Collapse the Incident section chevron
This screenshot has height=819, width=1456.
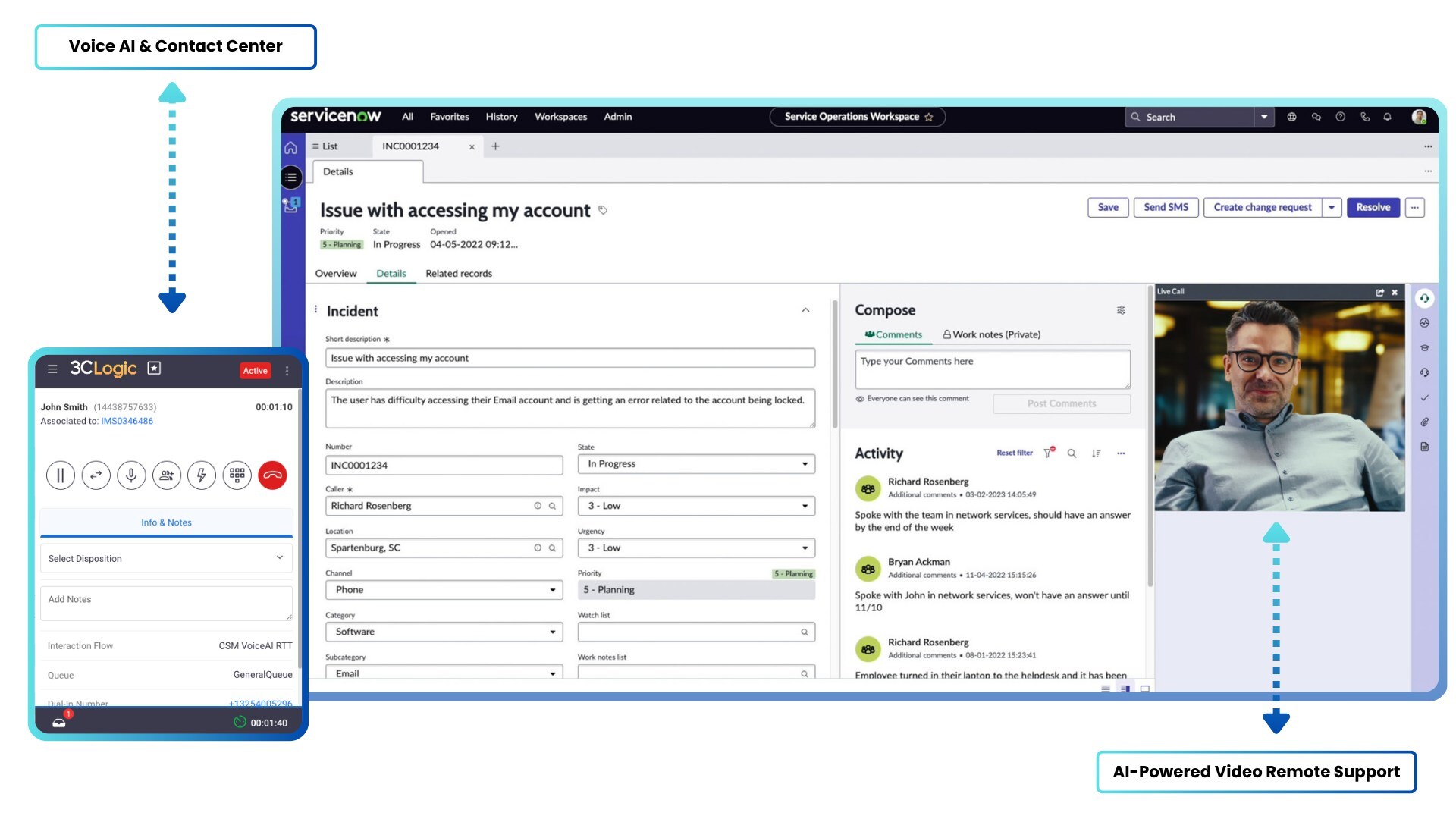(805, 310)
